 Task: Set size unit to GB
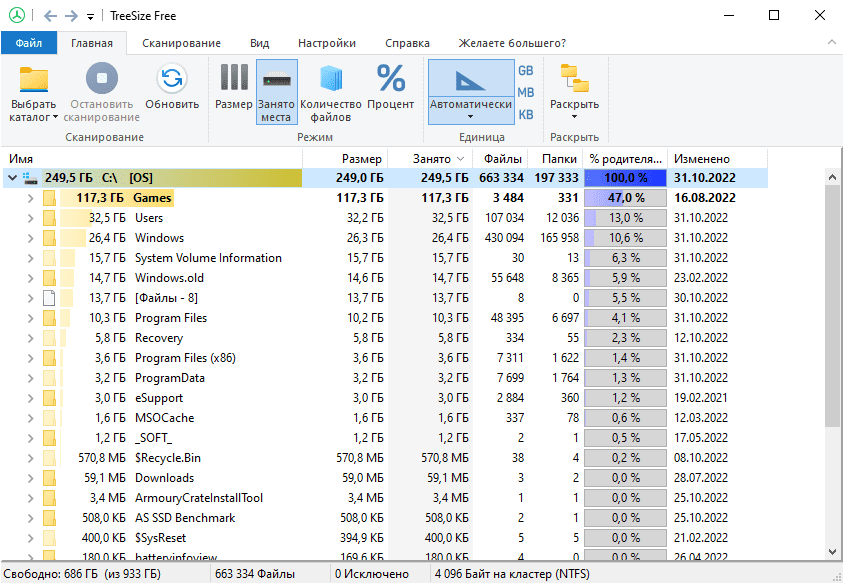click(525, 70)
